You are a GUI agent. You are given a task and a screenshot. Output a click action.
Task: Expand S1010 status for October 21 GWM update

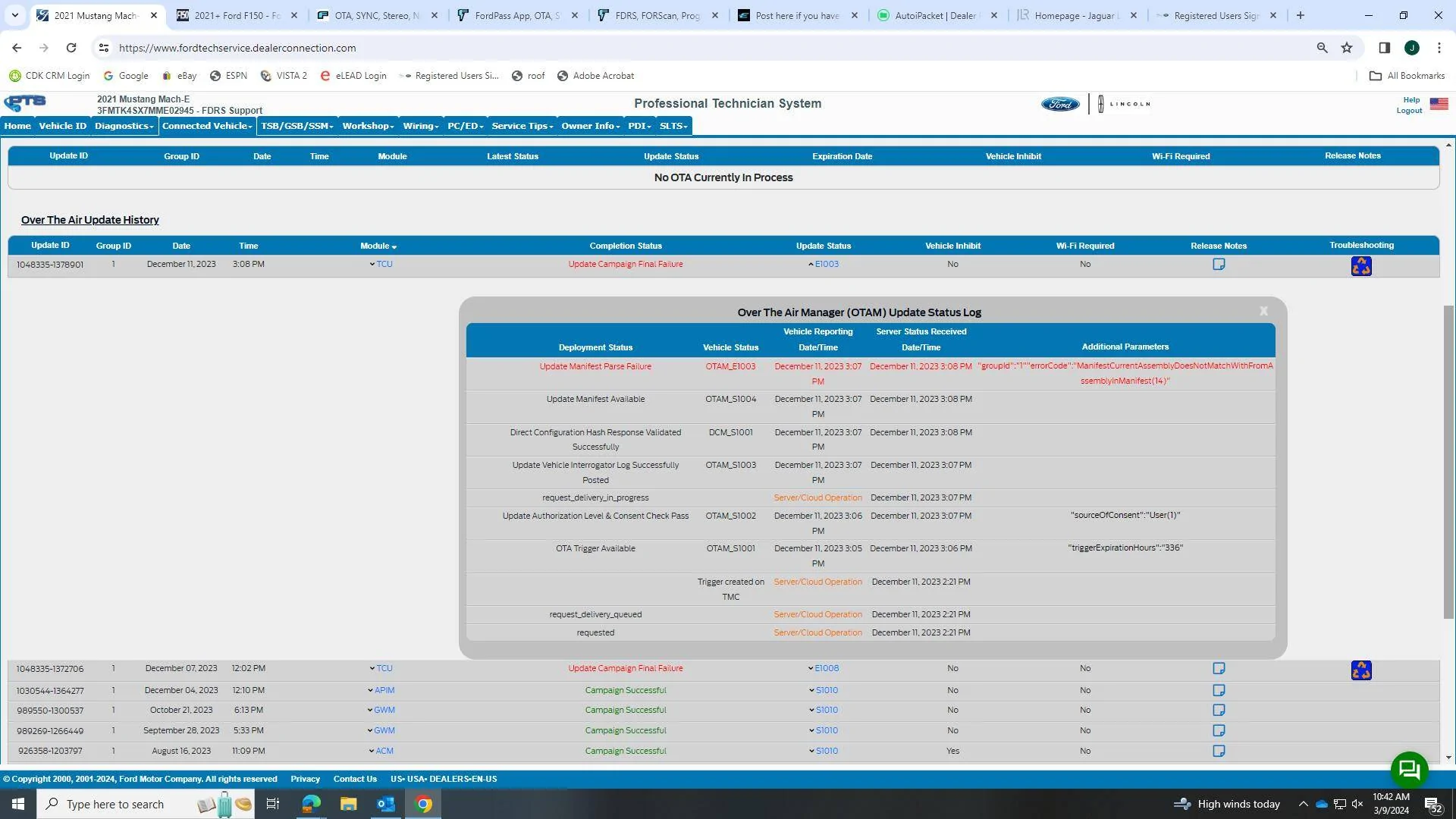[824, 711]
